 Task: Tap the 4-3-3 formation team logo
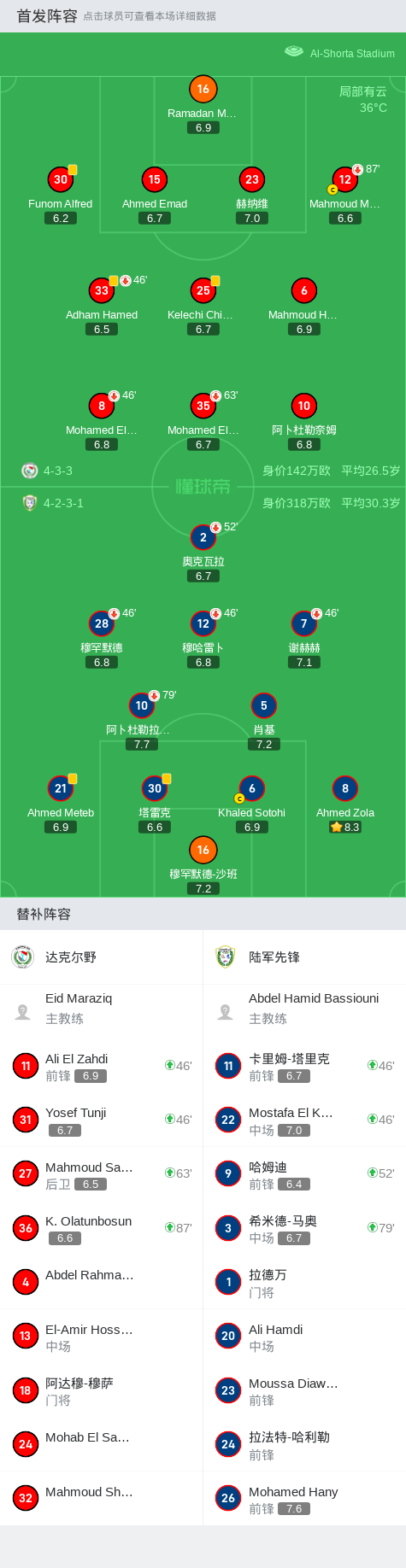[30, 471]
